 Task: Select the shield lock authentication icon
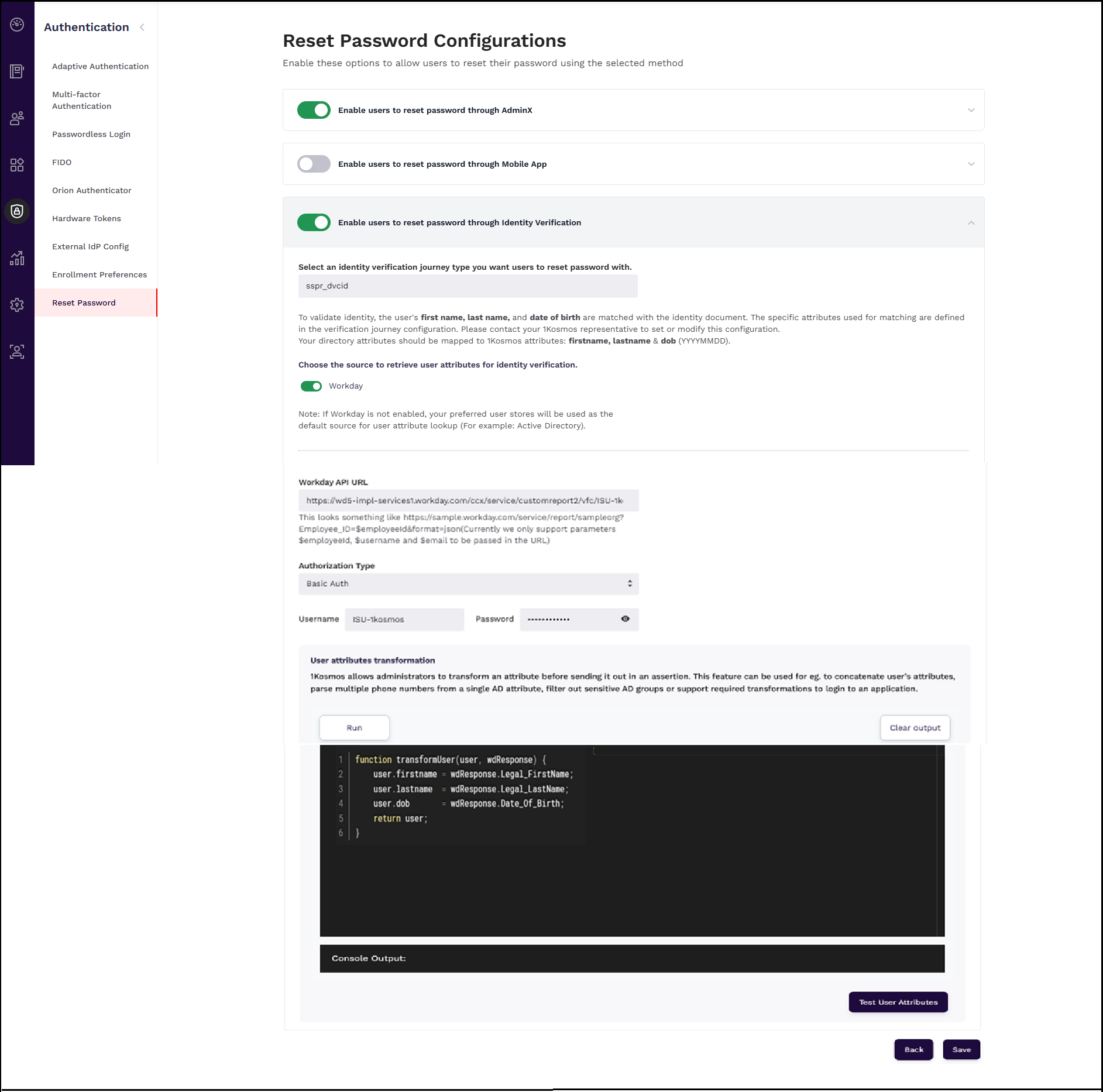pos(17,211)
